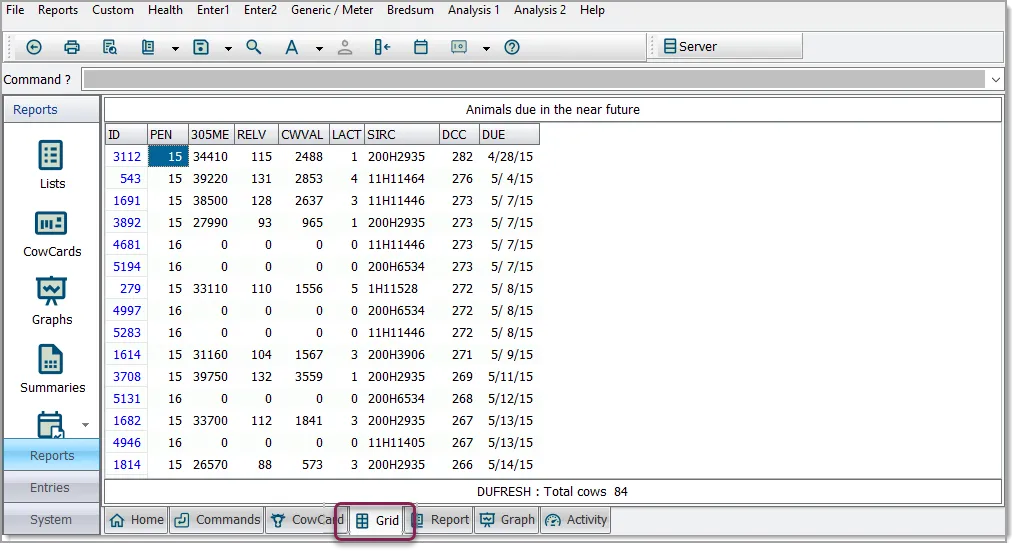The width and height of the screenshot is (1017, 553).
Task: Click the magnifying glass search icon
Action: [254, 47]
